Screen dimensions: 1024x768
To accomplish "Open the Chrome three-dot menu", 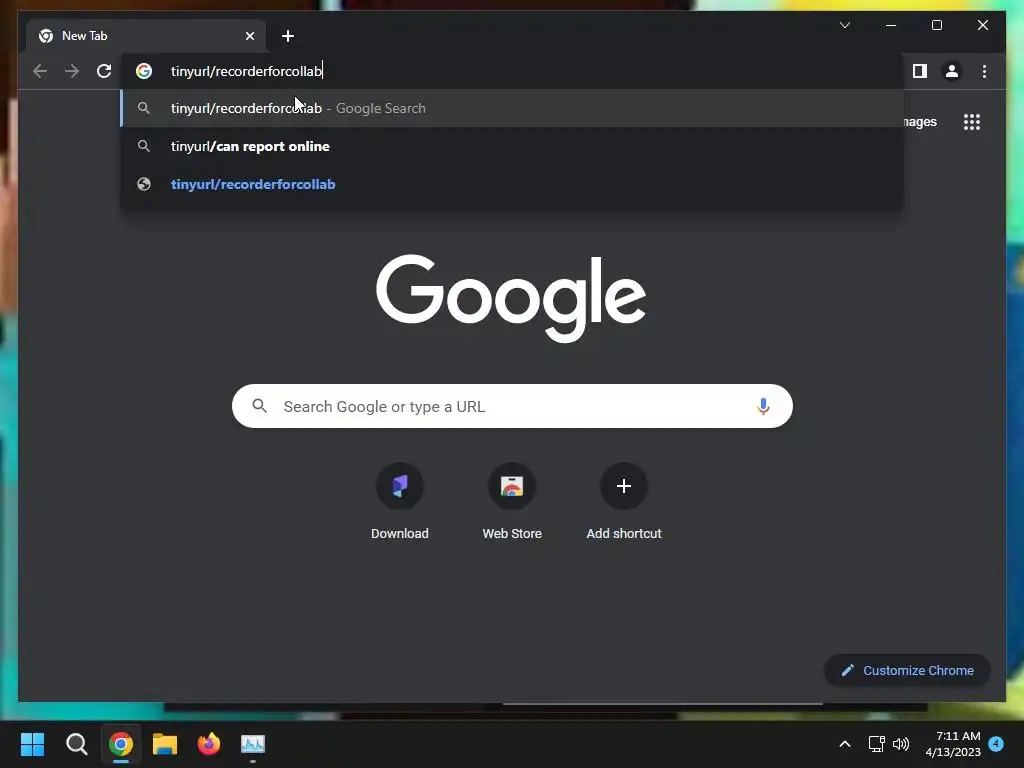I will (x=984, y=71).
